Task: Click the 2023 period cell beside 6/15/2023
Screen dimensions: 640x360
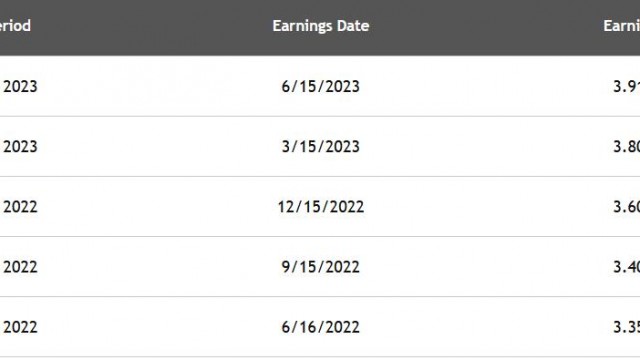Action: pos(20,87)
